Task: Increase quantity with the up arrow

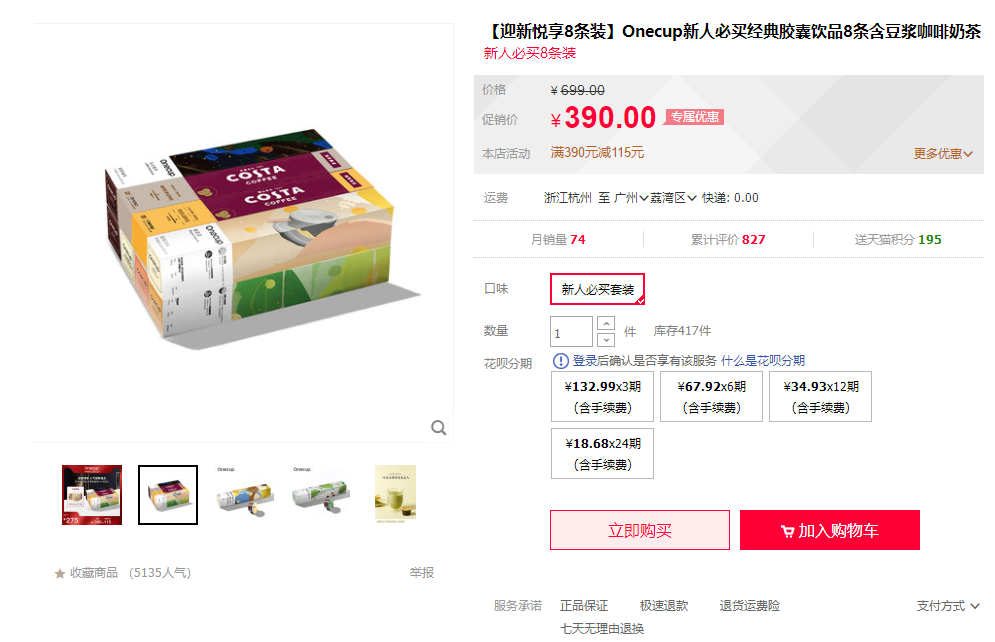Action: click(x=606, y=324)
